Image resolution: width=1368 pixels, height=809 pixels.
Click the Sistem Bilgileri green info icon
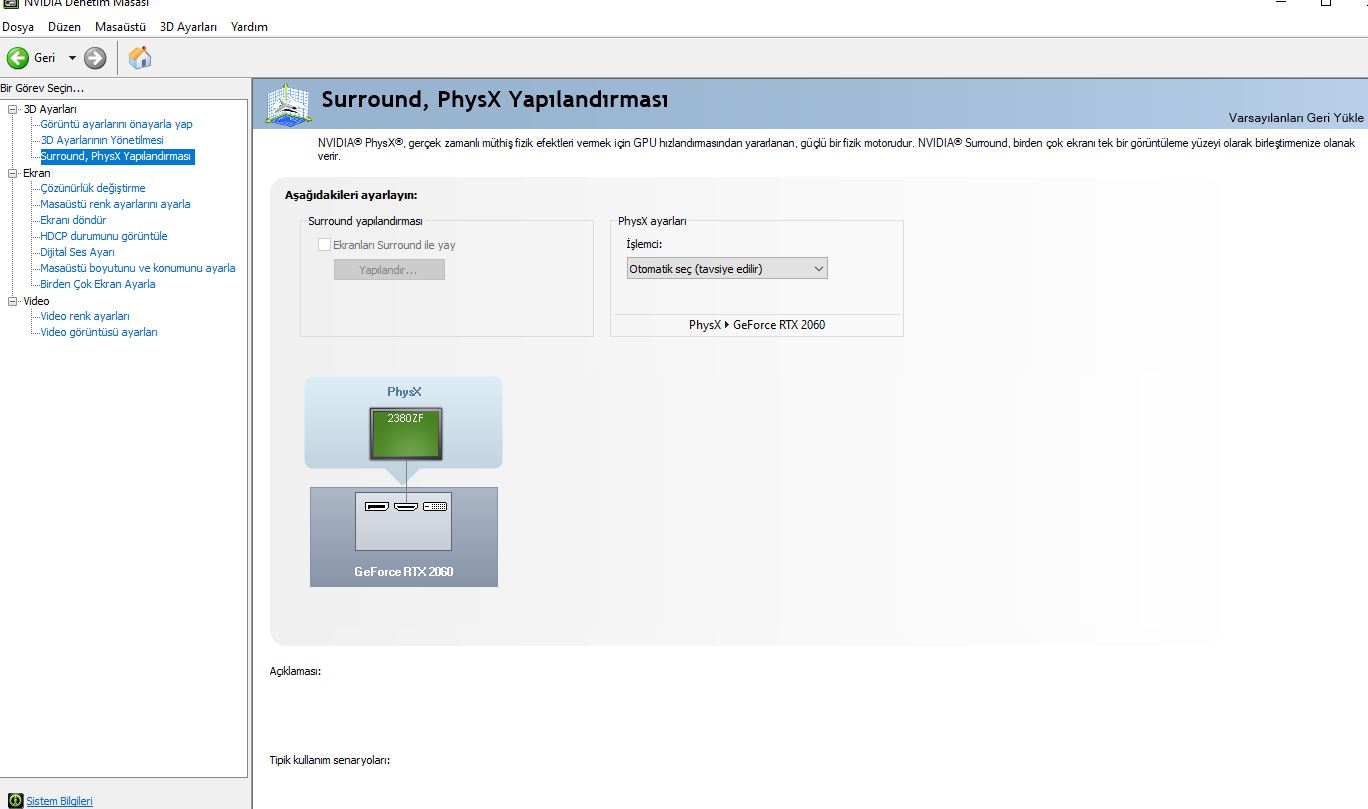pos(15,801)
